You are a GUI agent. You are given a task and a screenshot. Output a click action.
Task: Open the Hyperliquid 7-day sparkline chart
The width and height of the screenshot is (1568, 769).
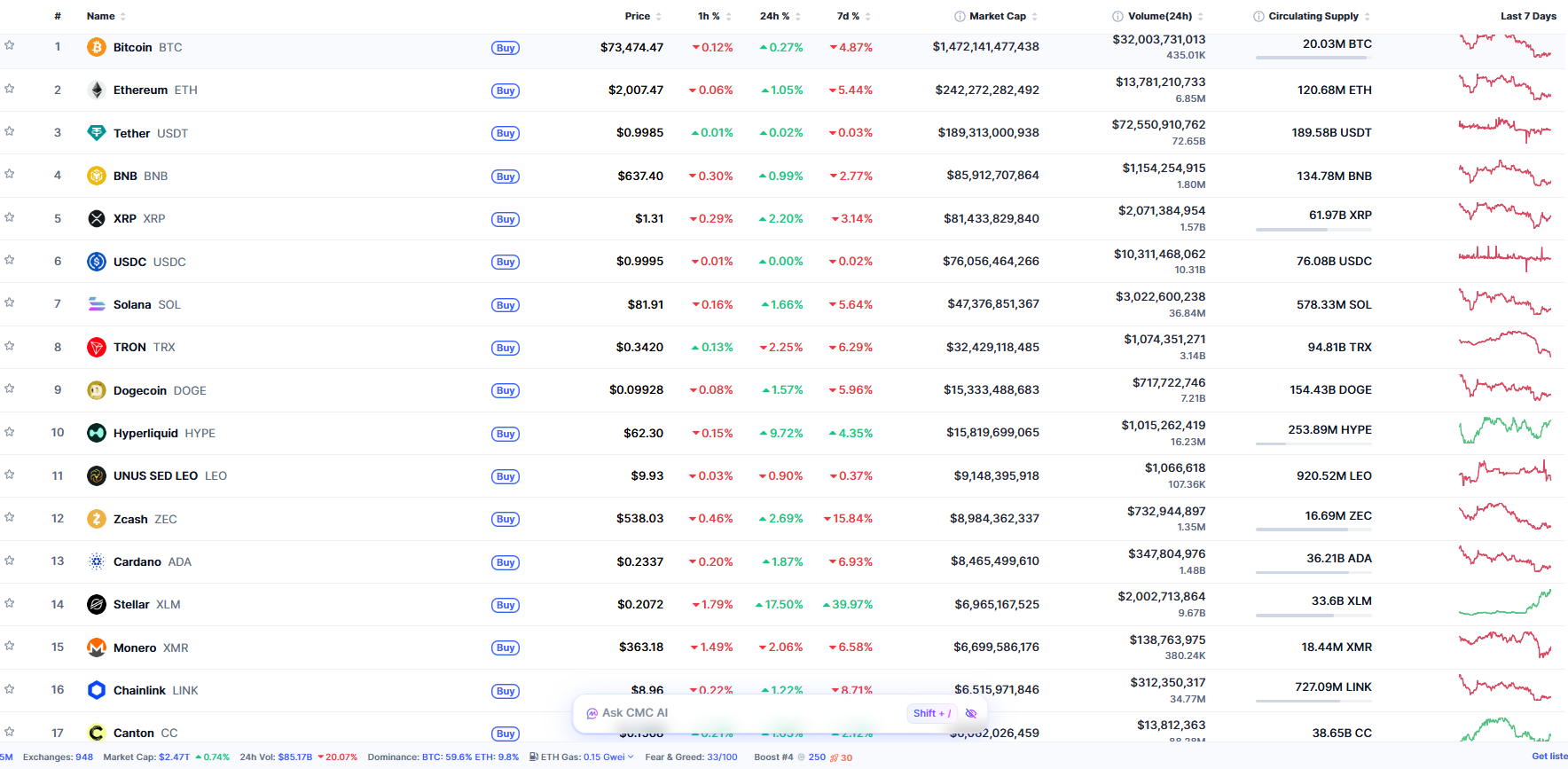click(1505, 430)
